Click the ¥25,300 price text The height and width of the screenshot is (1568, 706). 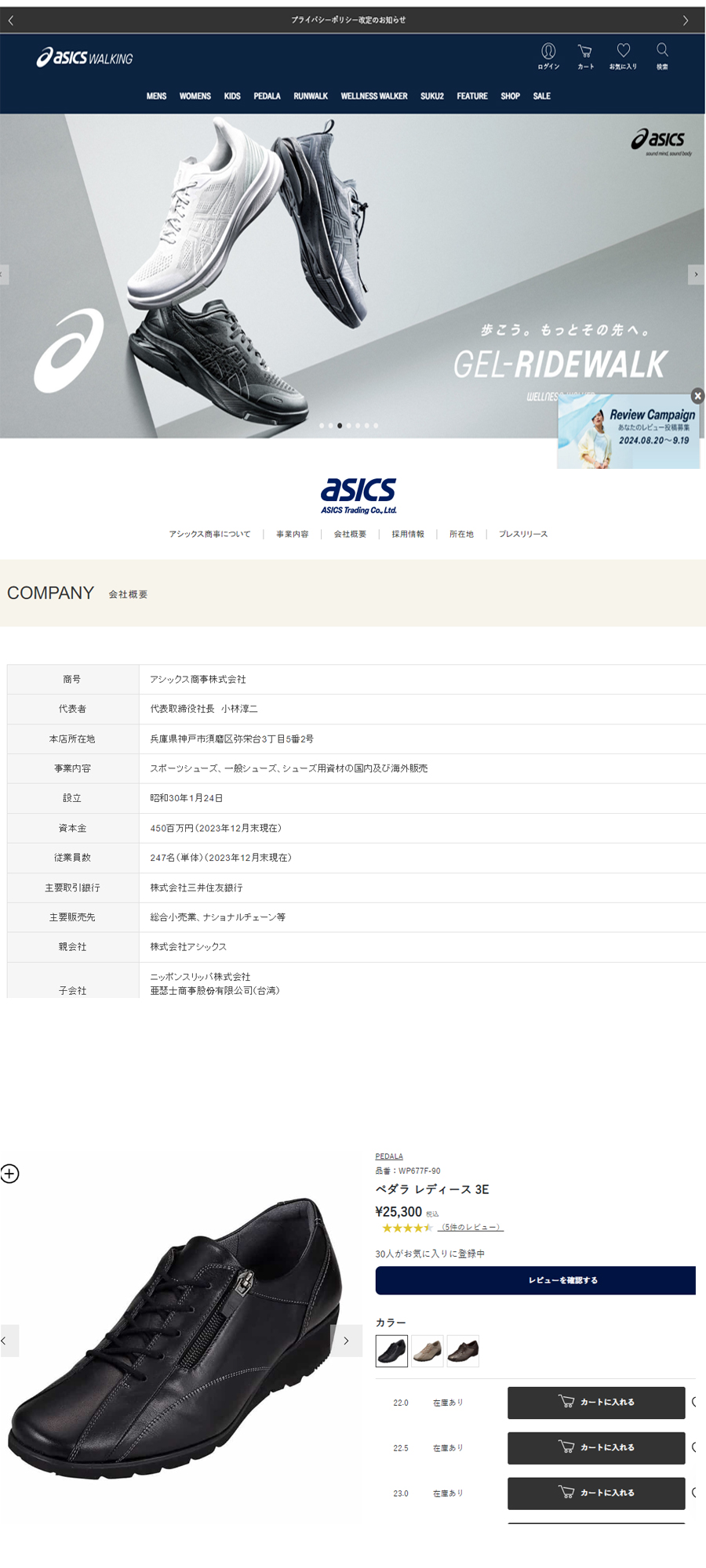click(x=398, y=1212)
